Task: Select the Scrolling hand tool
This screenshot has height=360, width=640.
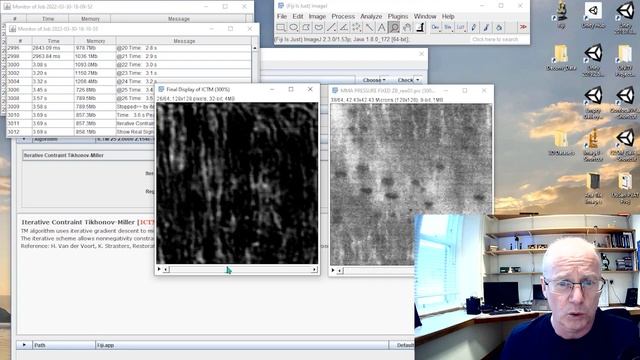Action: click(x=407, y=27)
